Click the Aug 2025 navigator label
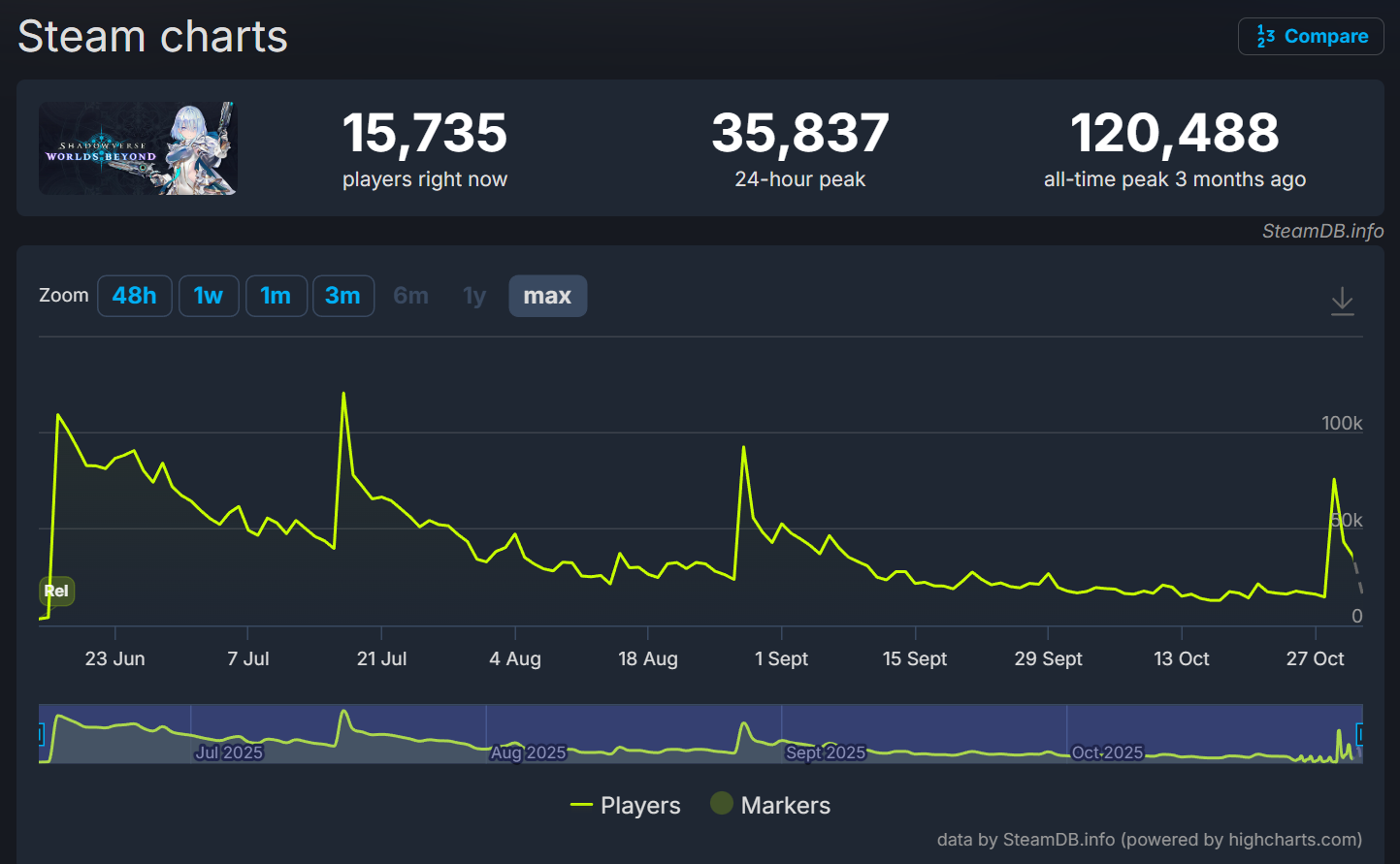Screen dimensions: 1400x864 [528, 752]
